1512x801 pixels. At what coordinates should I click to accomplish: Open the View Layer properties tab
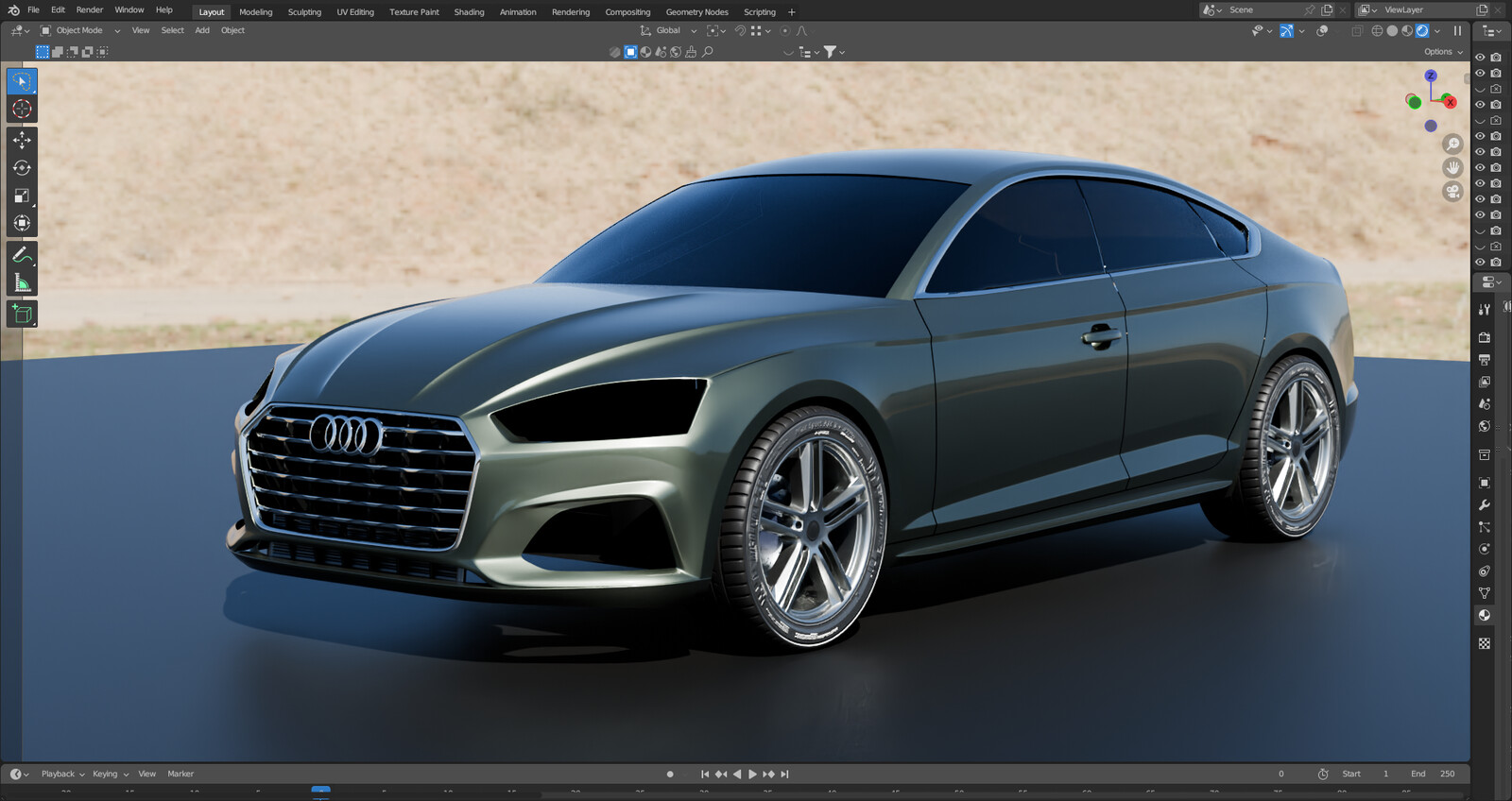pyautogui.click(x=1485, y=382)
